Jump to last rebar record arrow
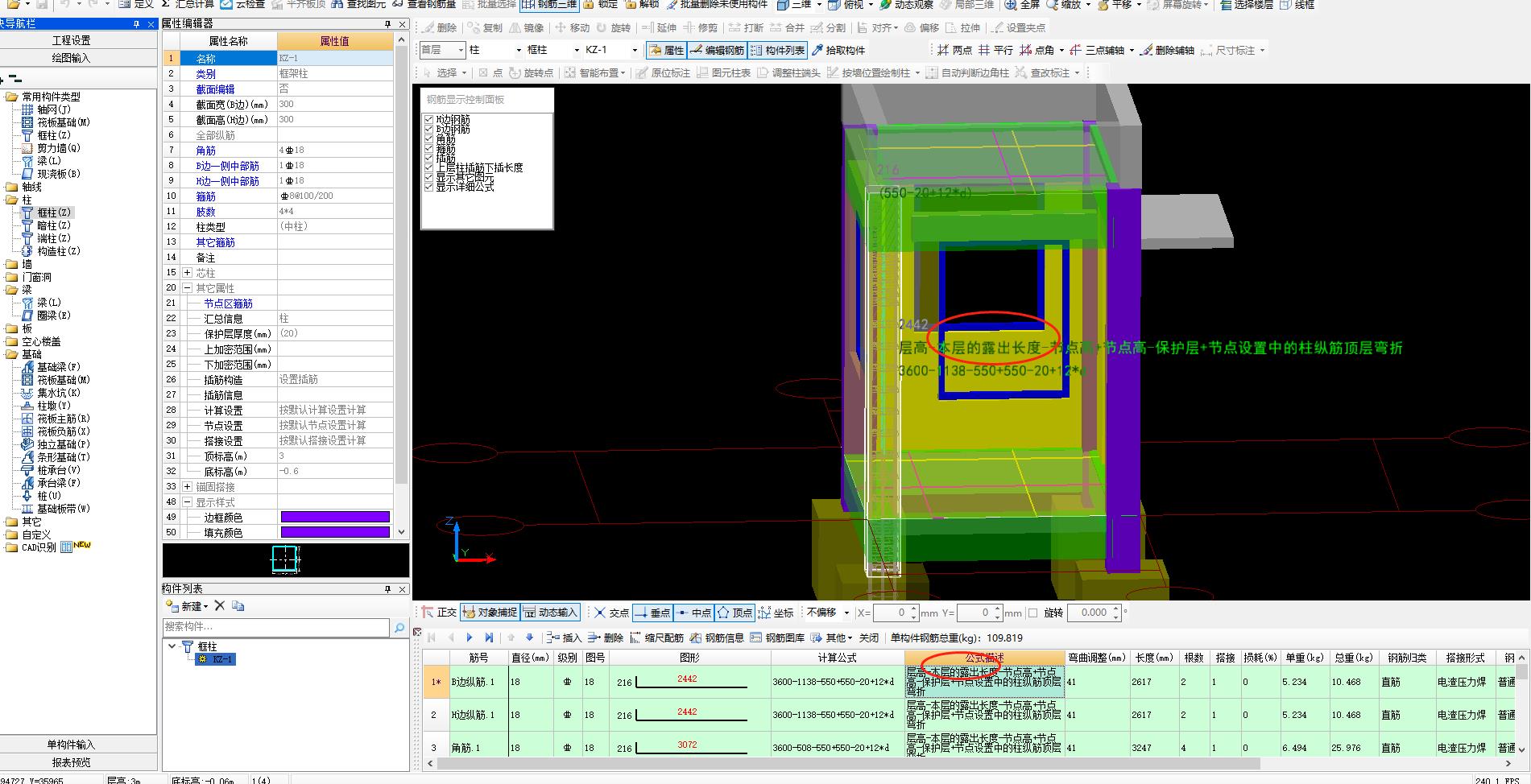1531x784 pixels. pyautogui.click(x=489, y=638)
